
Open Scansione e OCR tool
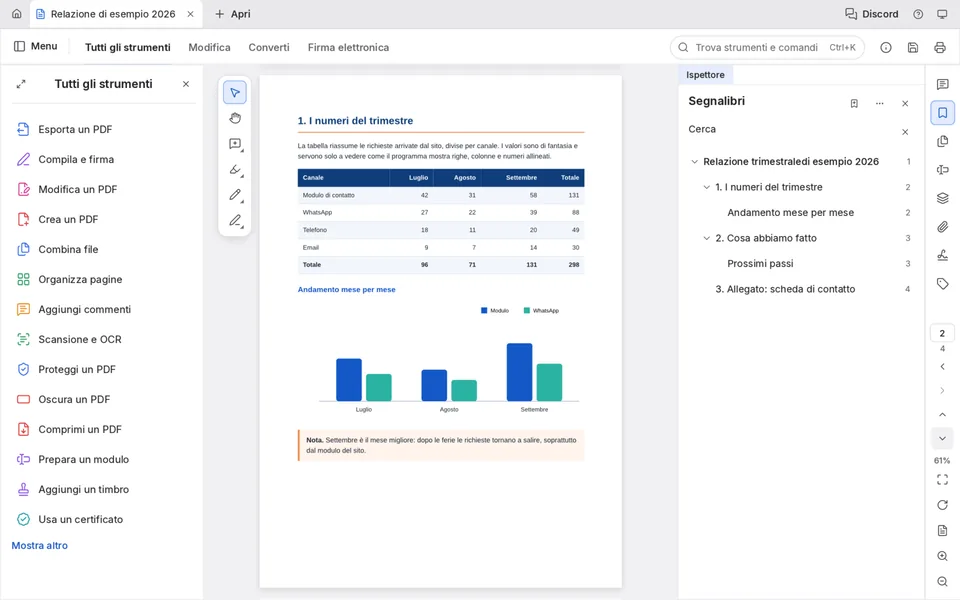(x=69, y=339)
